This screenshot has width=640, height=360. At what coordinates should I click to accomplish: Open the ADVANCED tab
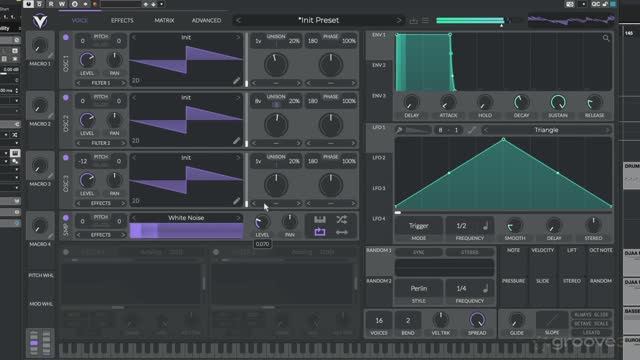pyautogui.click(x=206, y=20)
